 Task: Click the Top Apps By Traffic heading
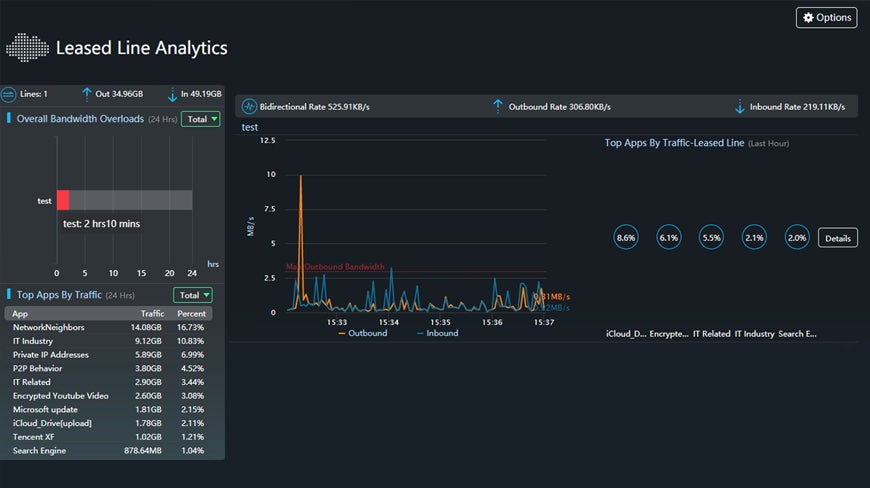(59, 295)
